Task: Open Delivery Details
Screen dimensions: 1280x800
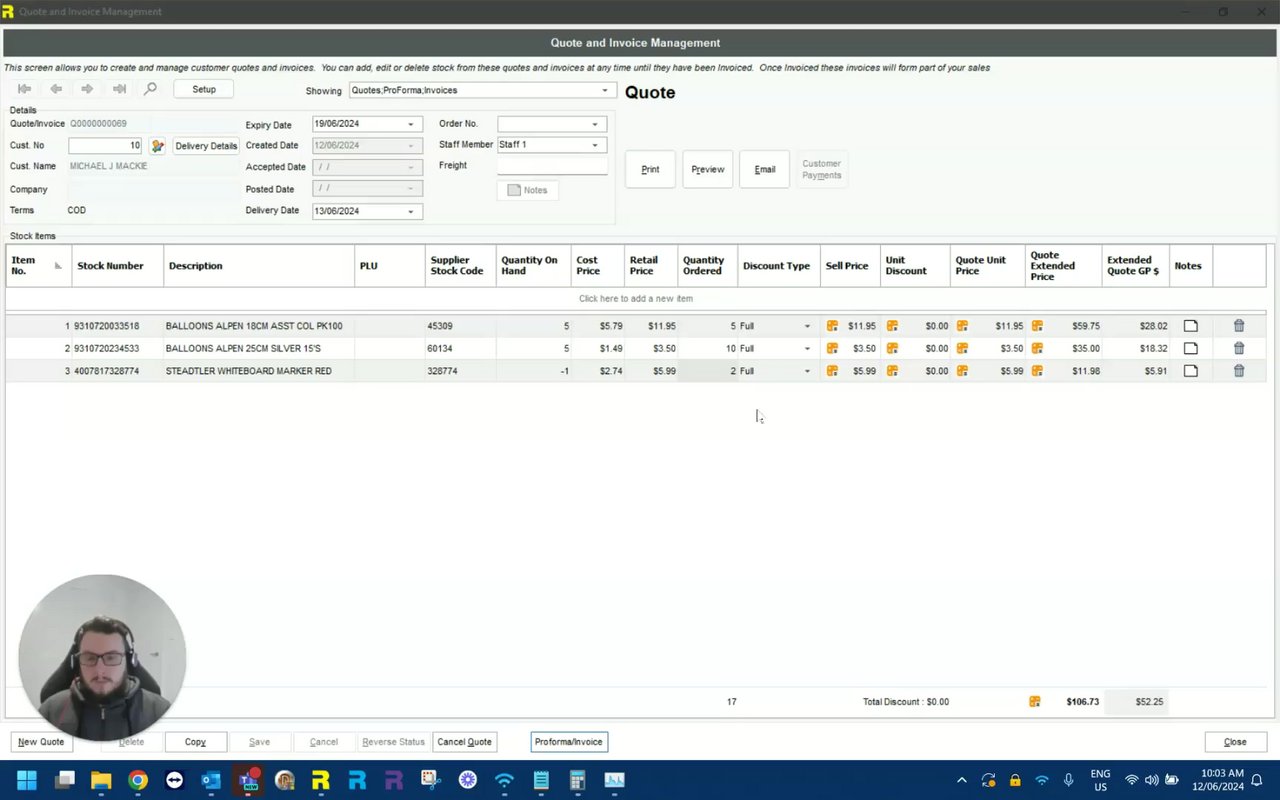Action: pos(206,146)
